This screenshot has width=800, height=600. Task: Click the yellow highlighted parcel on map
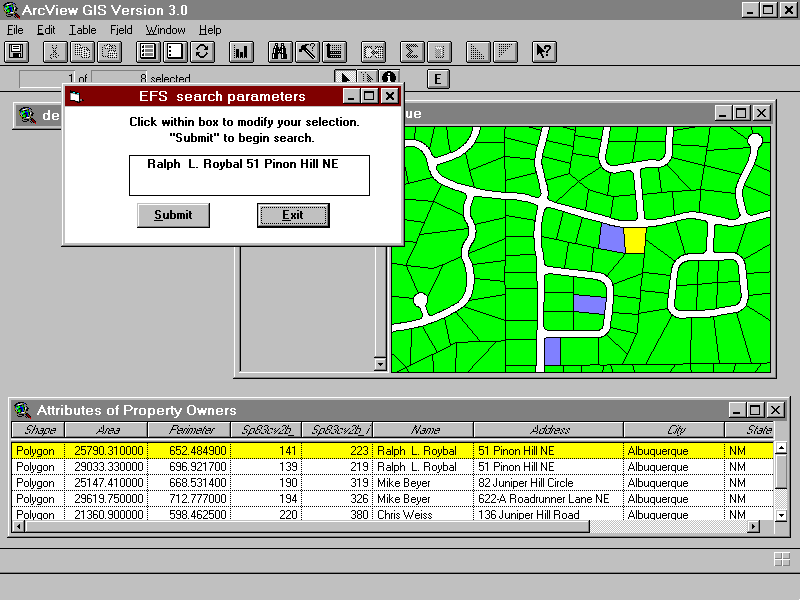point(635,240)
